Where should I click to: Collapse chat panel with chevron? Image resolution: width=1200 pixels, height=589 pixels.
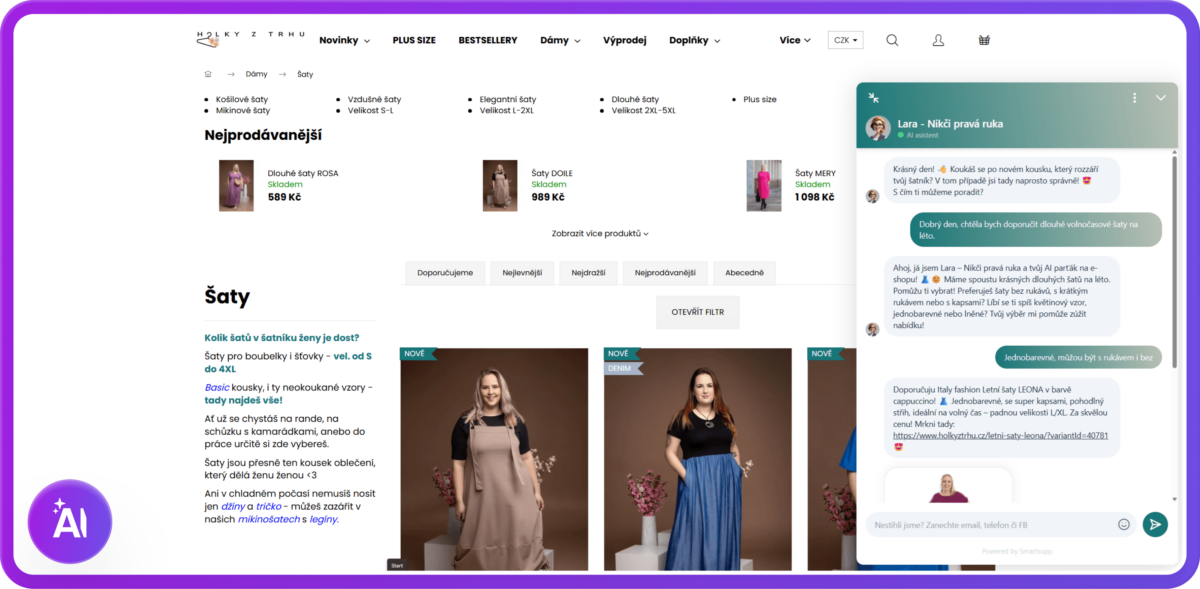[x=1160, y=98]
